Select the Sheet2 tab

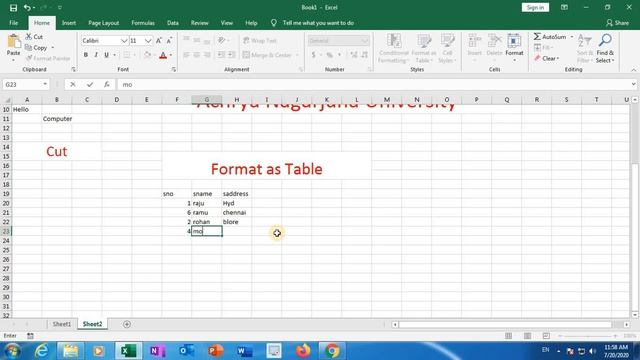click(92, 324)
